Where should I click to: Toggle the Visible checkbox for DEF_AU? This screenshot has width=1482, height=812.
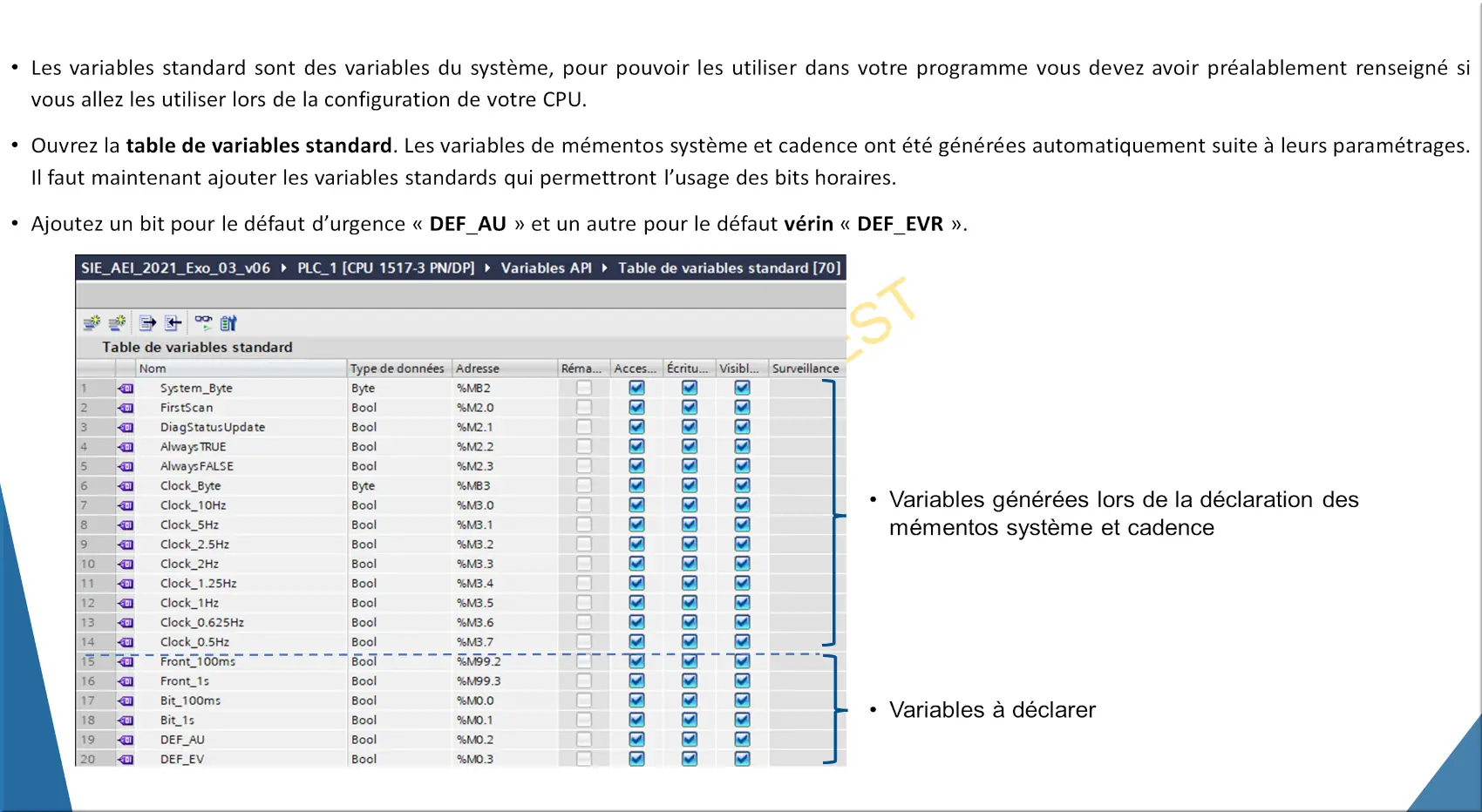pos(742,739)
